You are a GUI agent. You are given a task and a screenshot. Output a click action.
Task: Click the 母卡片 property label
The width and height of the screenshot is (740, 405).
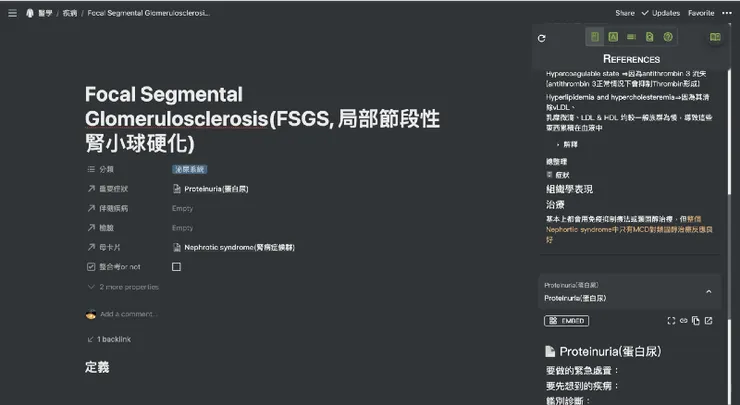click(109, 247)
